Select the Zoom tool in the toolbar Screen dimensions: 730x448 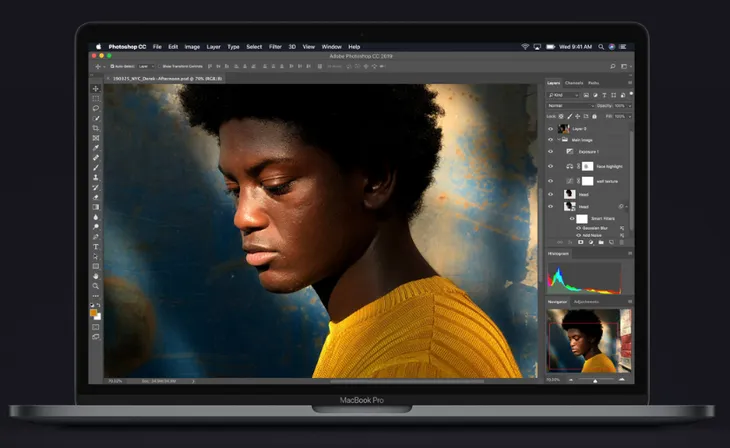click(x=96, y=286)
